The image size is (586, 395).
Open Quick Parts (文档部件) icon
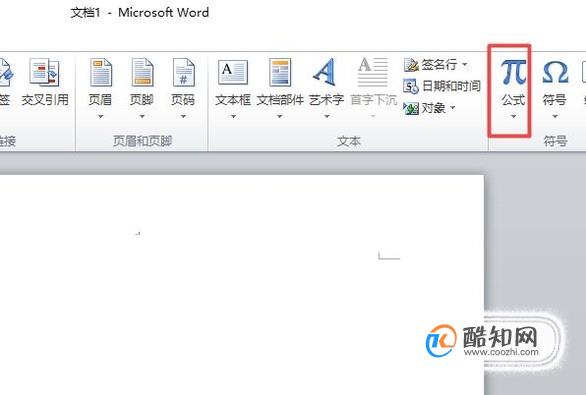[x=280, y=72]
